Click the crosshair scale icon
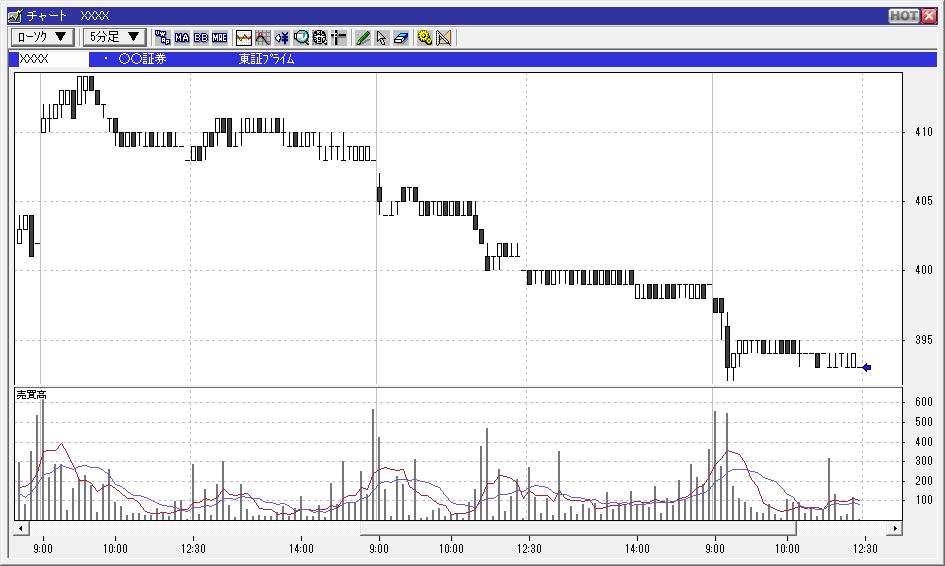This screenshot has width=945, height=566. pyautogui.click(x=339, y=38)
